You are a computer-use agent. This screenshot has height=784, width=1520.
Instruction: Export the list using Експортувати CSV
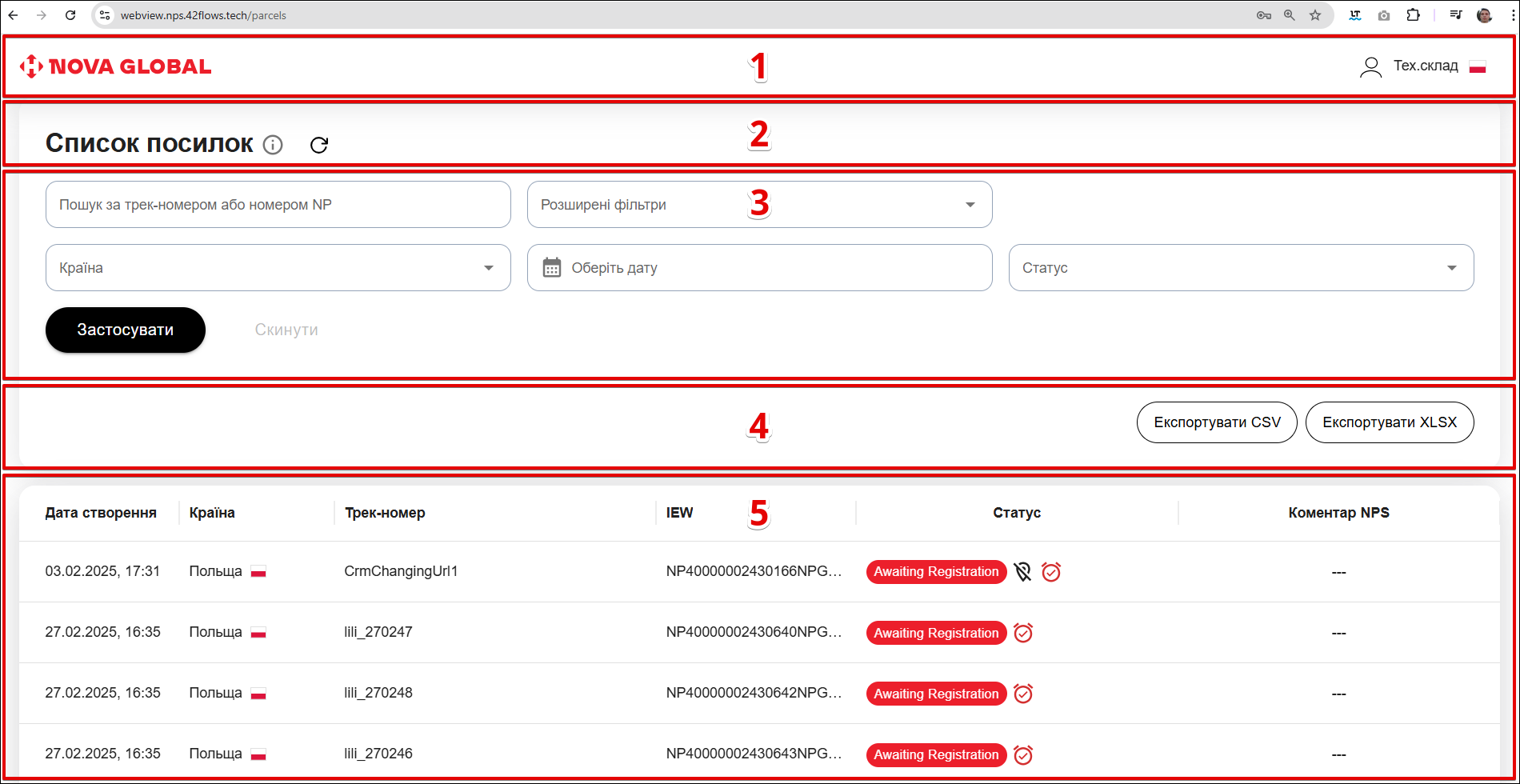(x=1217, y=422)
